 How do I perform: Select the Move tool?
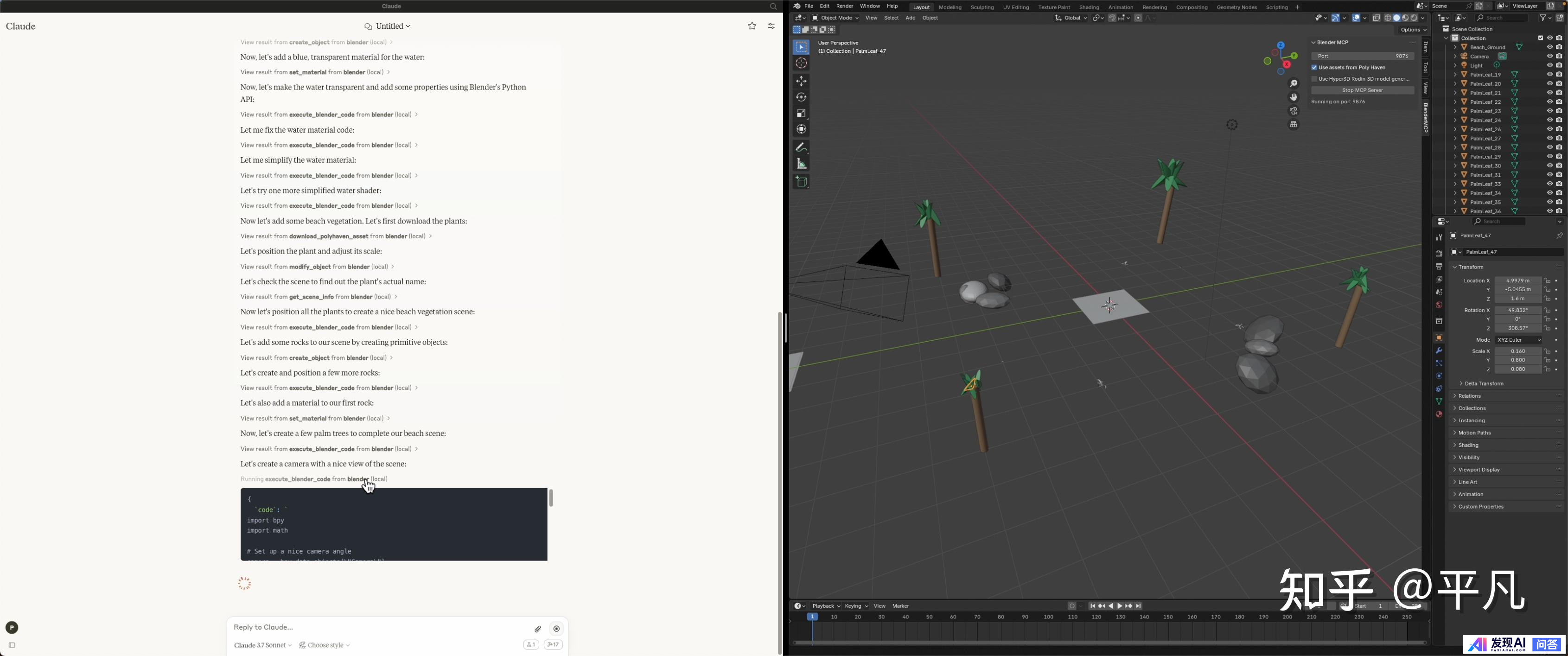point(801,81)
